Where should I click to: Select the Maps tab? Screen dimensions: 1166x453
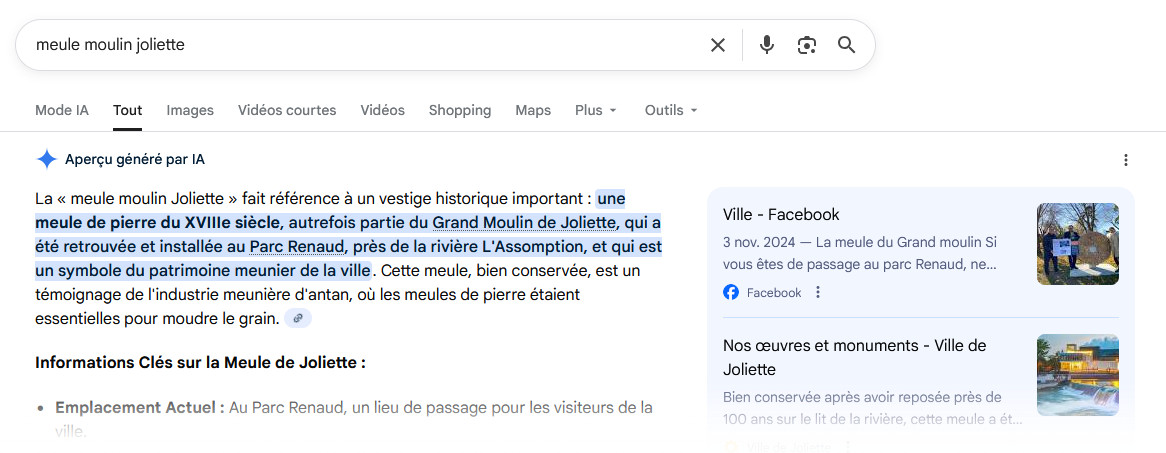[533, 110]
